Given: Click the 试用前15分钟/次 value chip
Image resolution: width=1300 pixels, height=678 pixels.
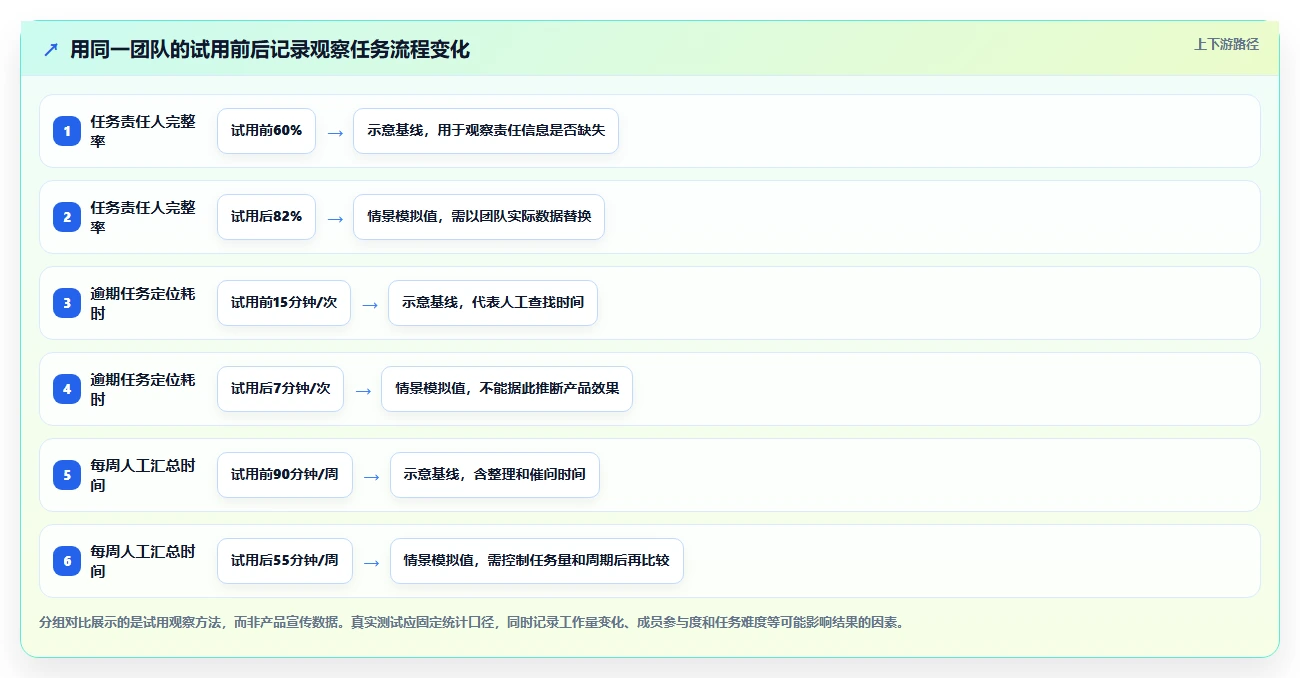Looking at the screenshot, I should click(x=284, y=303).
